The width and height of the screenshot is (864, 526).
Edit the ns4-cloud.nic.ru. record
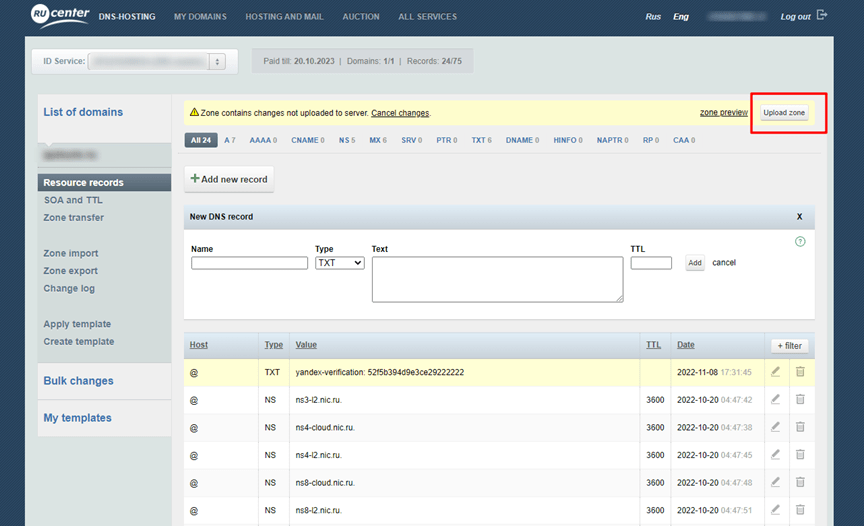(x=775, y=427)
